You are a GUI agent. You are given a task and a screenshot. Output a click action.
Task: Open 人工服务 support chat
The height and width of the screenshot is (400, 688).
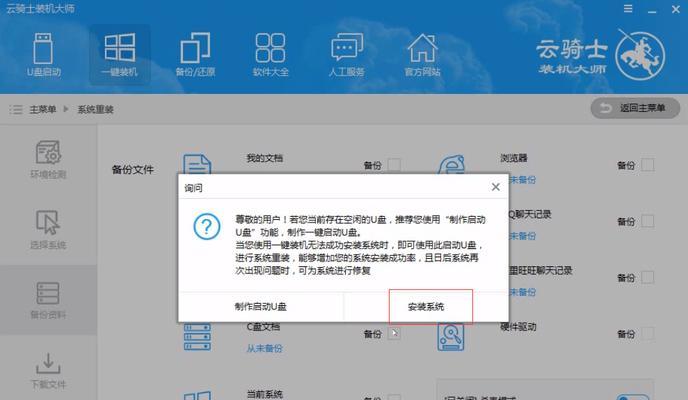pos(347,55)
